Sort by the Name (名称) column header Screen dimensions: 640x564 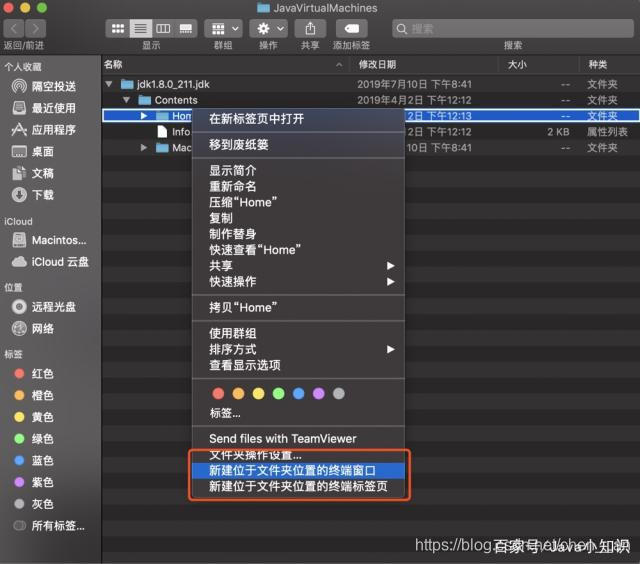pos(225,64)
